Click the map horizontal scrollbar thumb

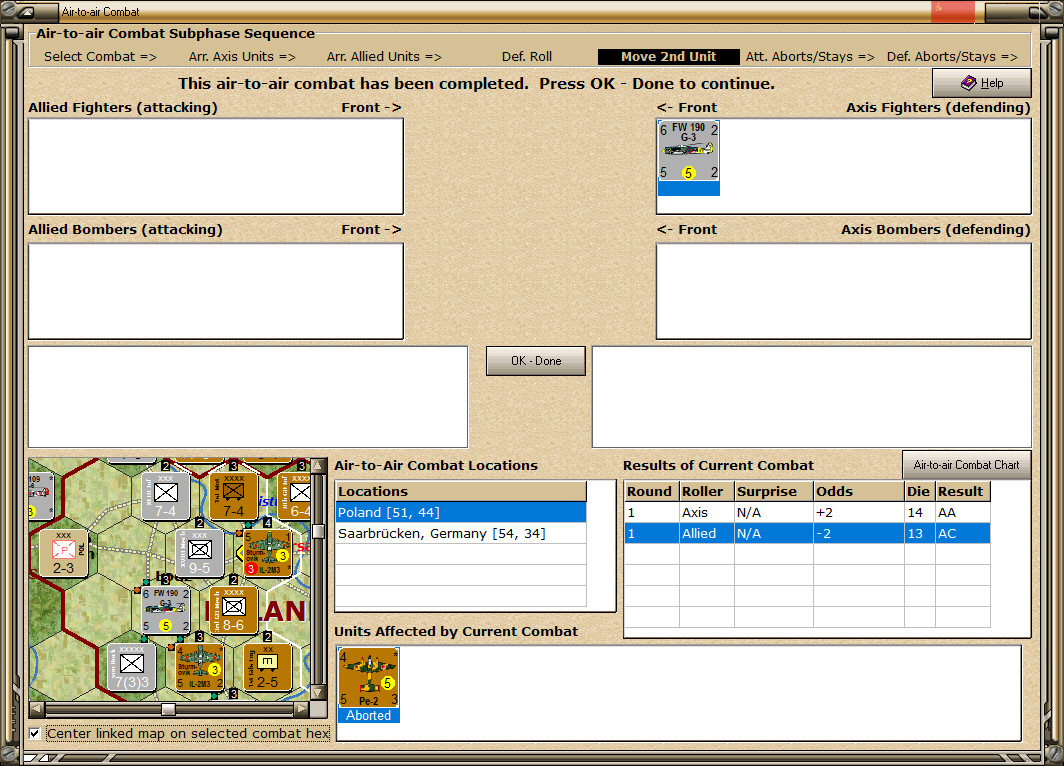tap(168, 709)
